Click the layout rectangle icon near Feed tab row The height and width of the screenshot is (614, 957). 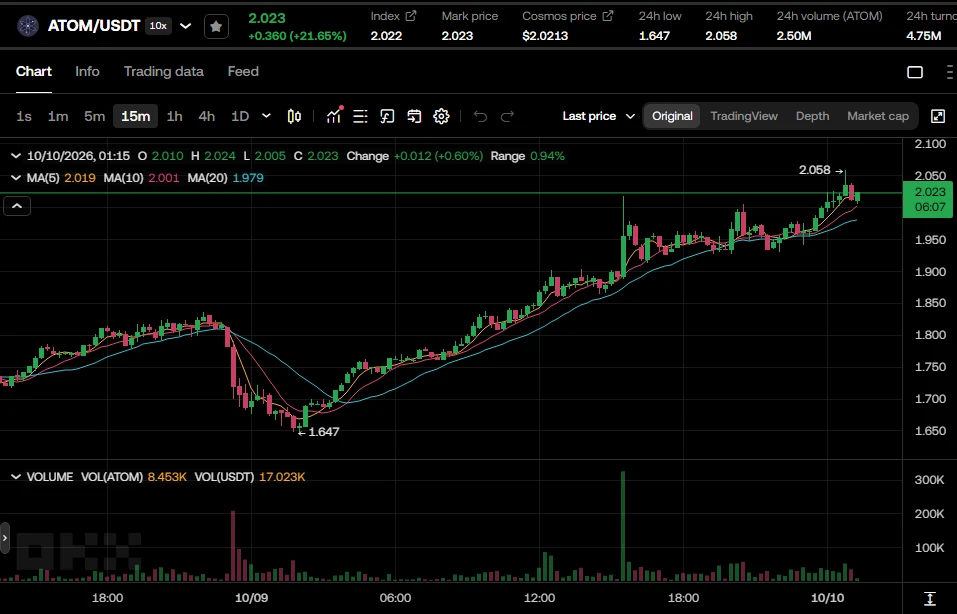pos(915,72)
